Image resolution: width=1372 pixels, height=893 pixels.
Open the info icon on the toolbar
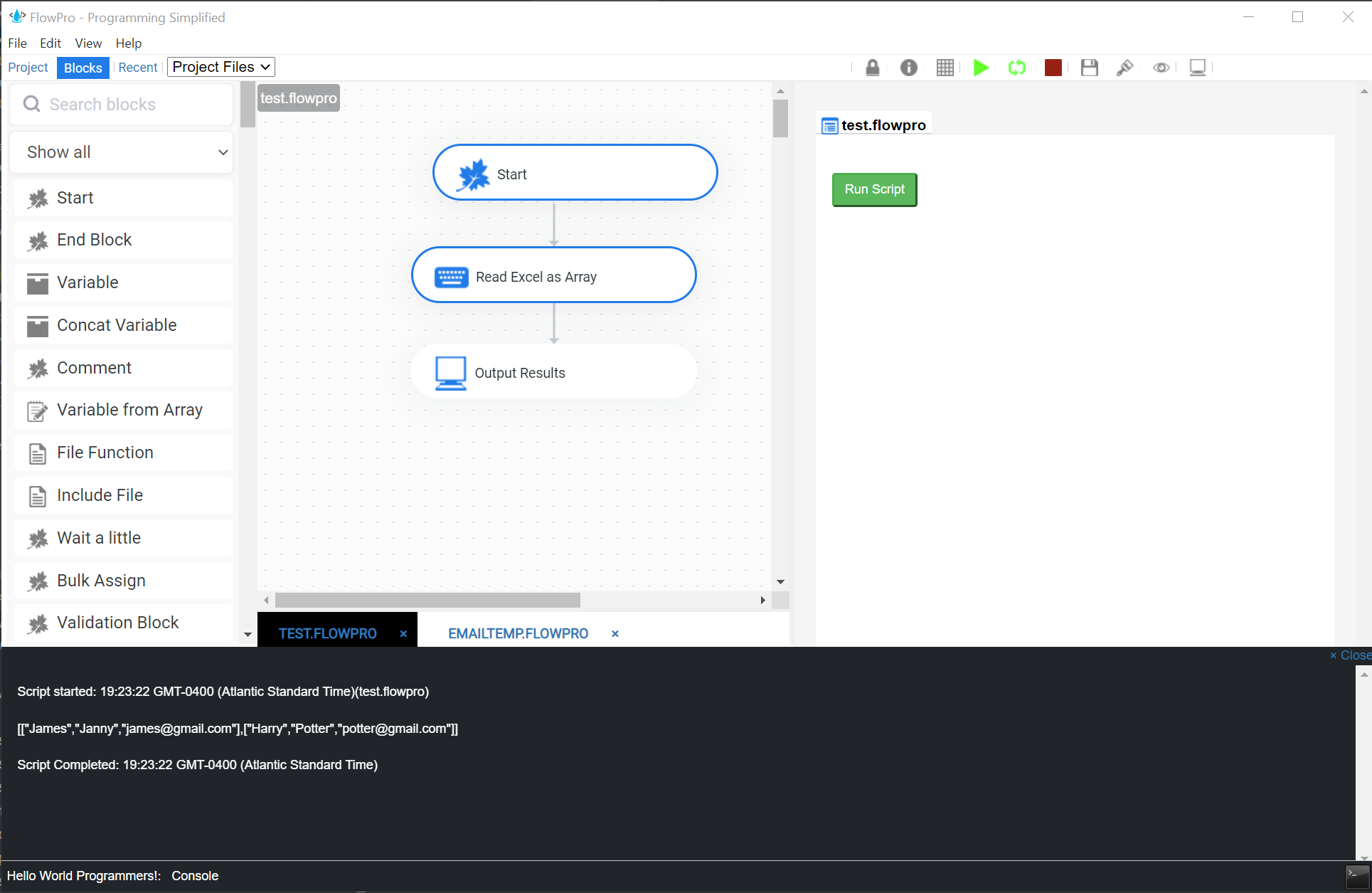click(909, 67)
